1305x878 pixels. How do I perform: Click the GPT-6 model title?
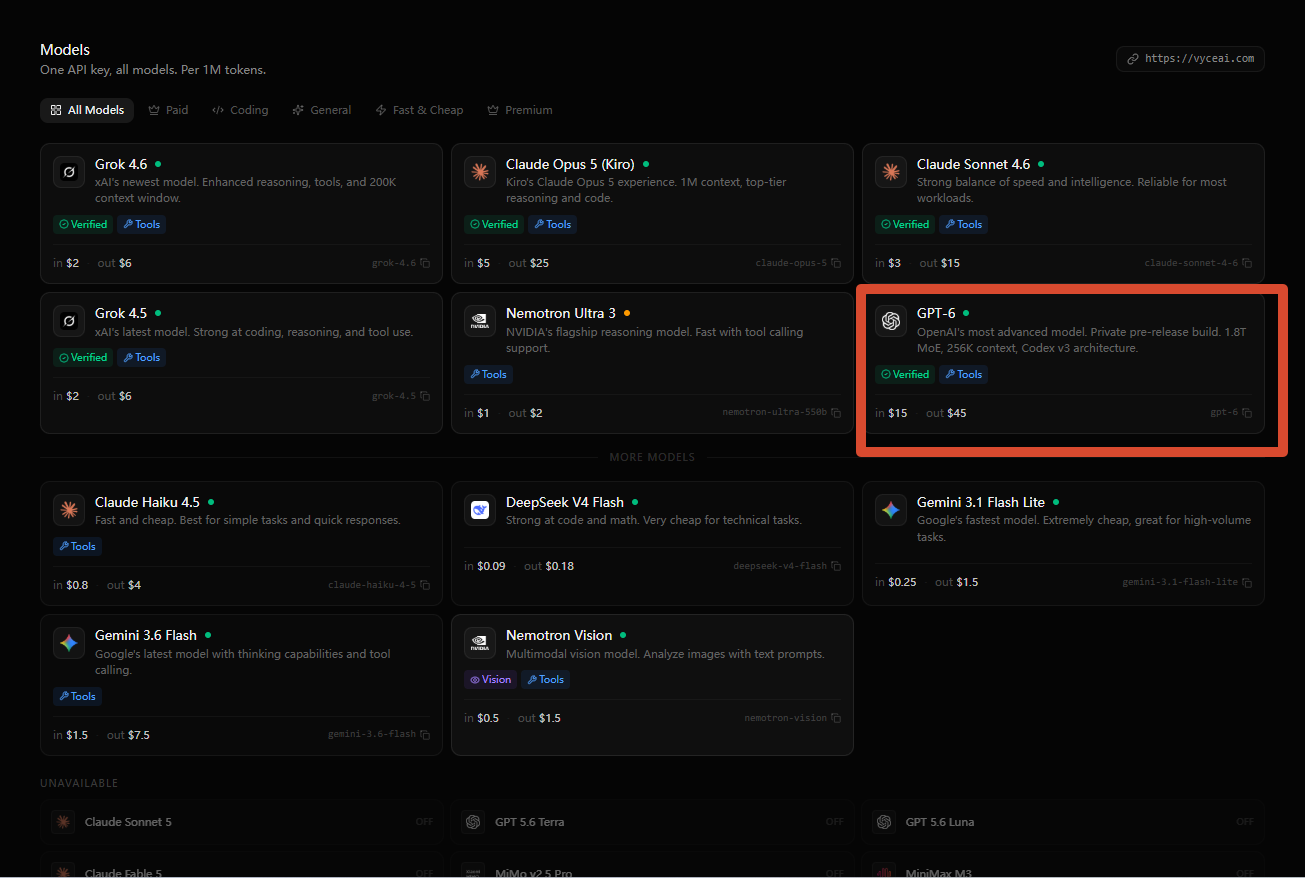[936, 313]
